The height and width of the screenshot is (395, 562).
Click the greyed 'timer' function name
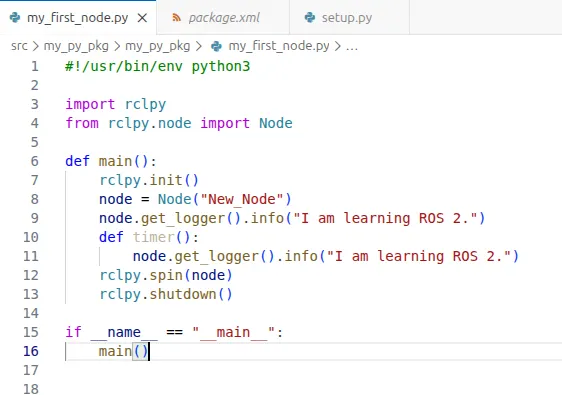[153, 237]
